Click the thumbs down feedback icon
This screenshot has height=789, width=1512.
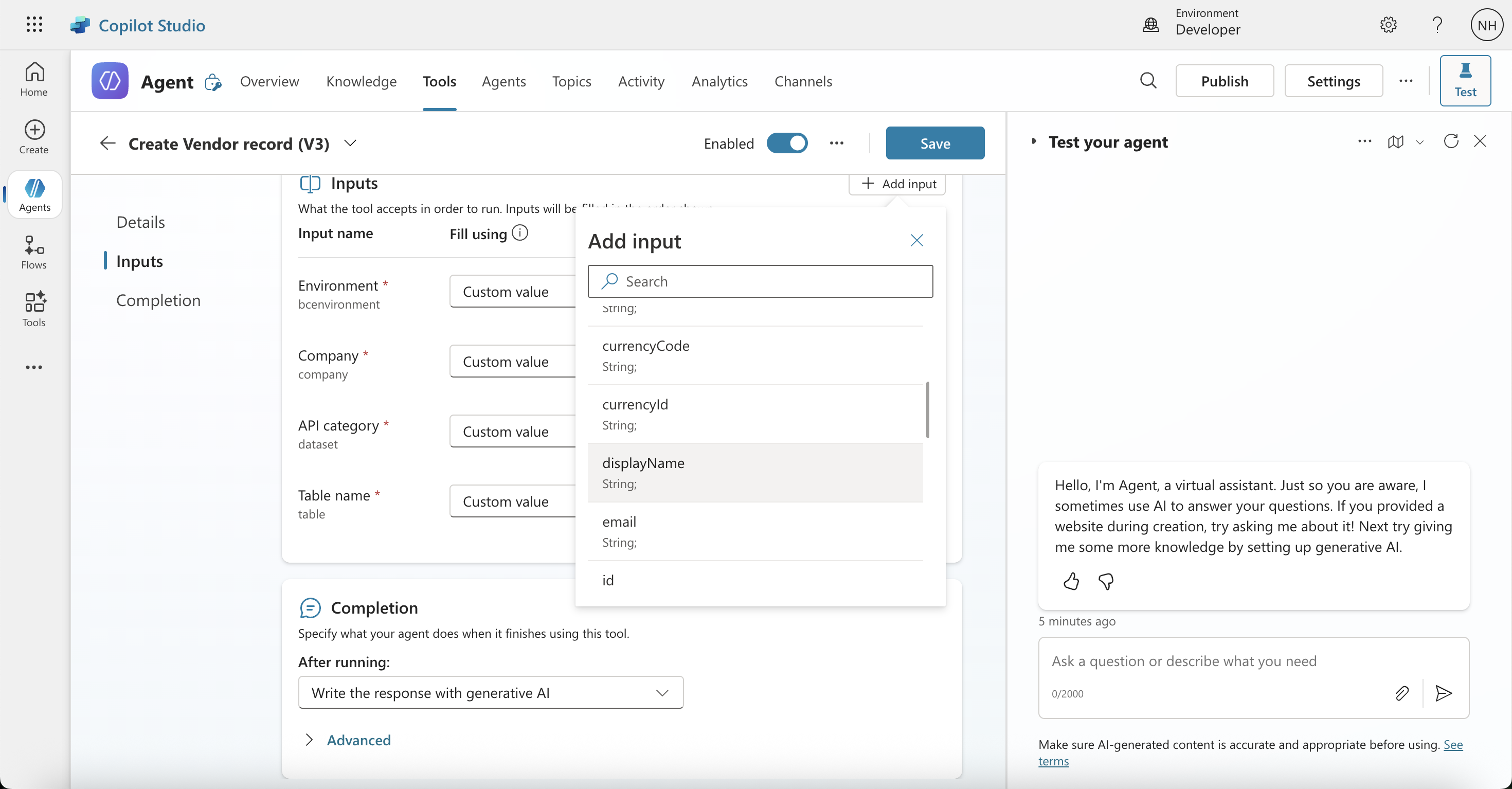click(x=1106, y=581)
